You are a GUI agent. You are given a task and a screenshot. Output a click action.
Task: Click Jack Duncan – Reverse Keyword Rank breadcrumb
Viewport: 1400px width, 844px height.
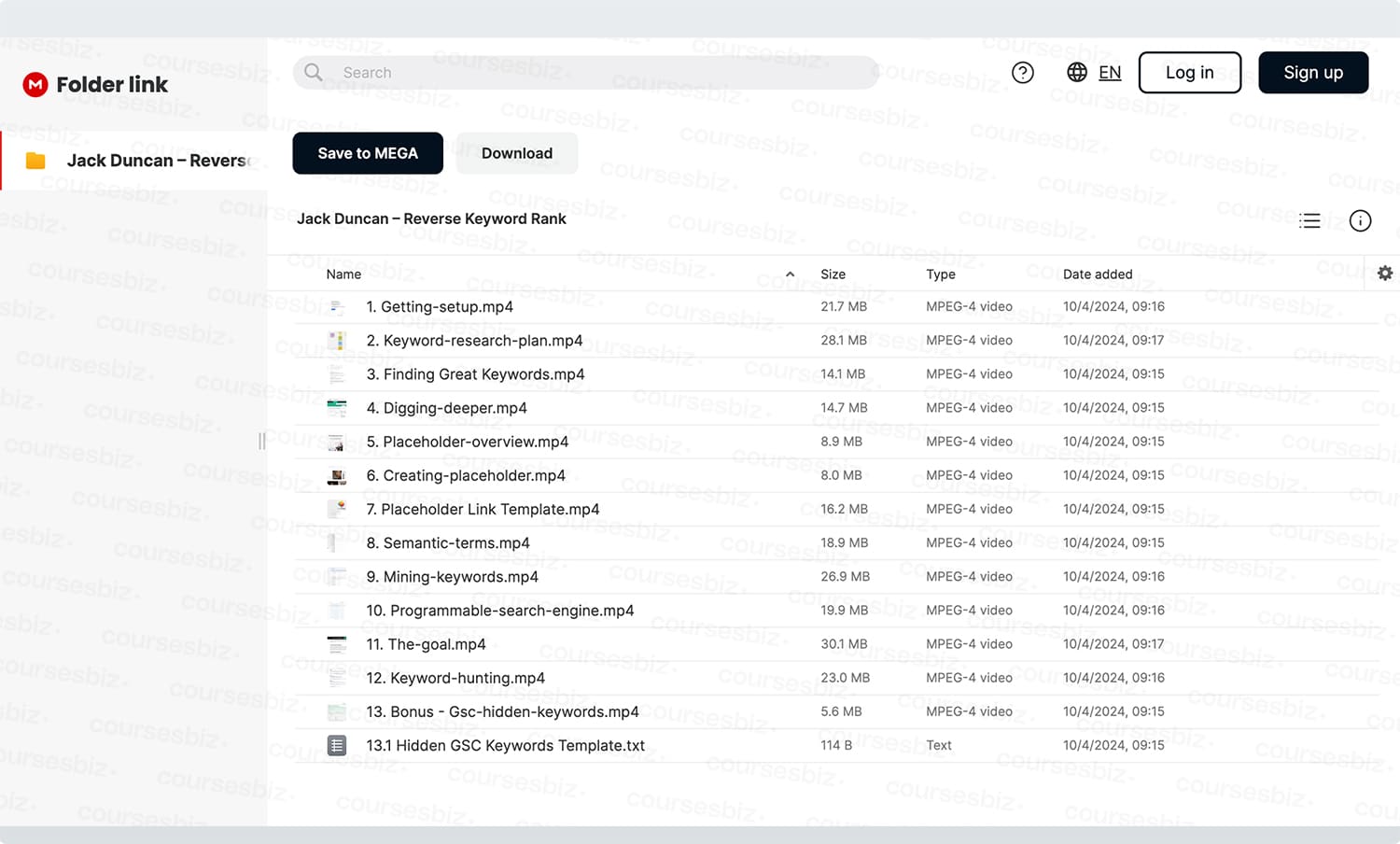[x=431, y=218]
